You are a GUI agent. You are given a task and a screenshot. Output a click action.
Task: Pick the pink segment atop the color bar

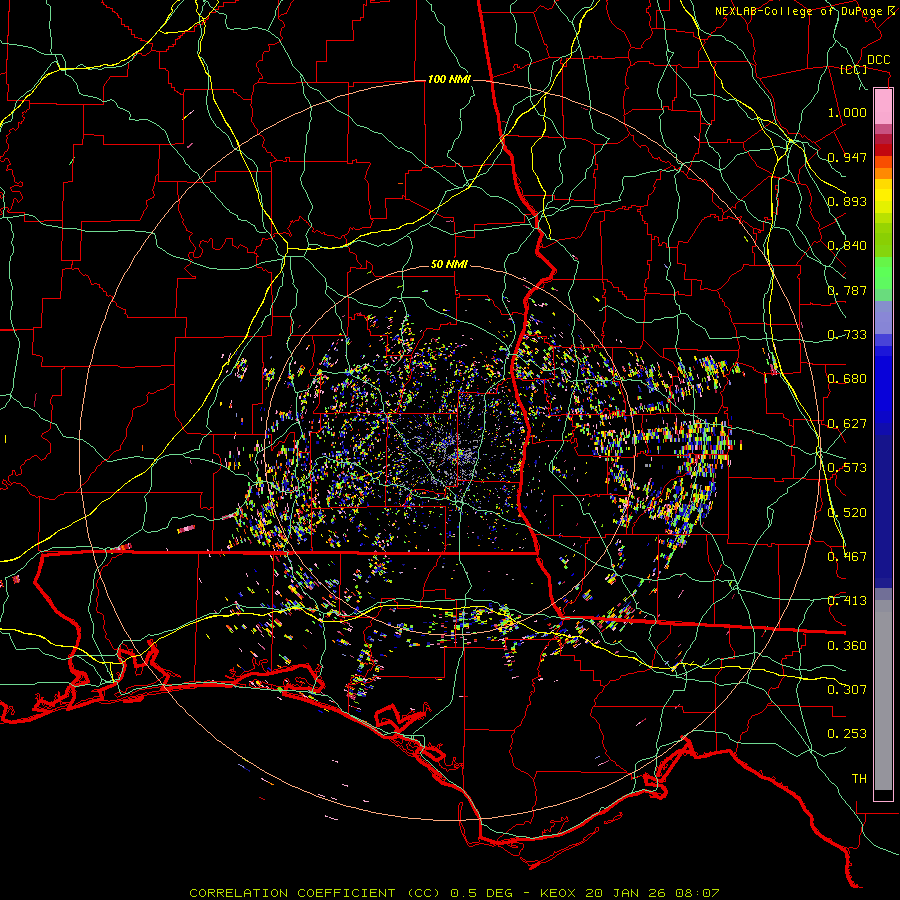tap(883, 107)
